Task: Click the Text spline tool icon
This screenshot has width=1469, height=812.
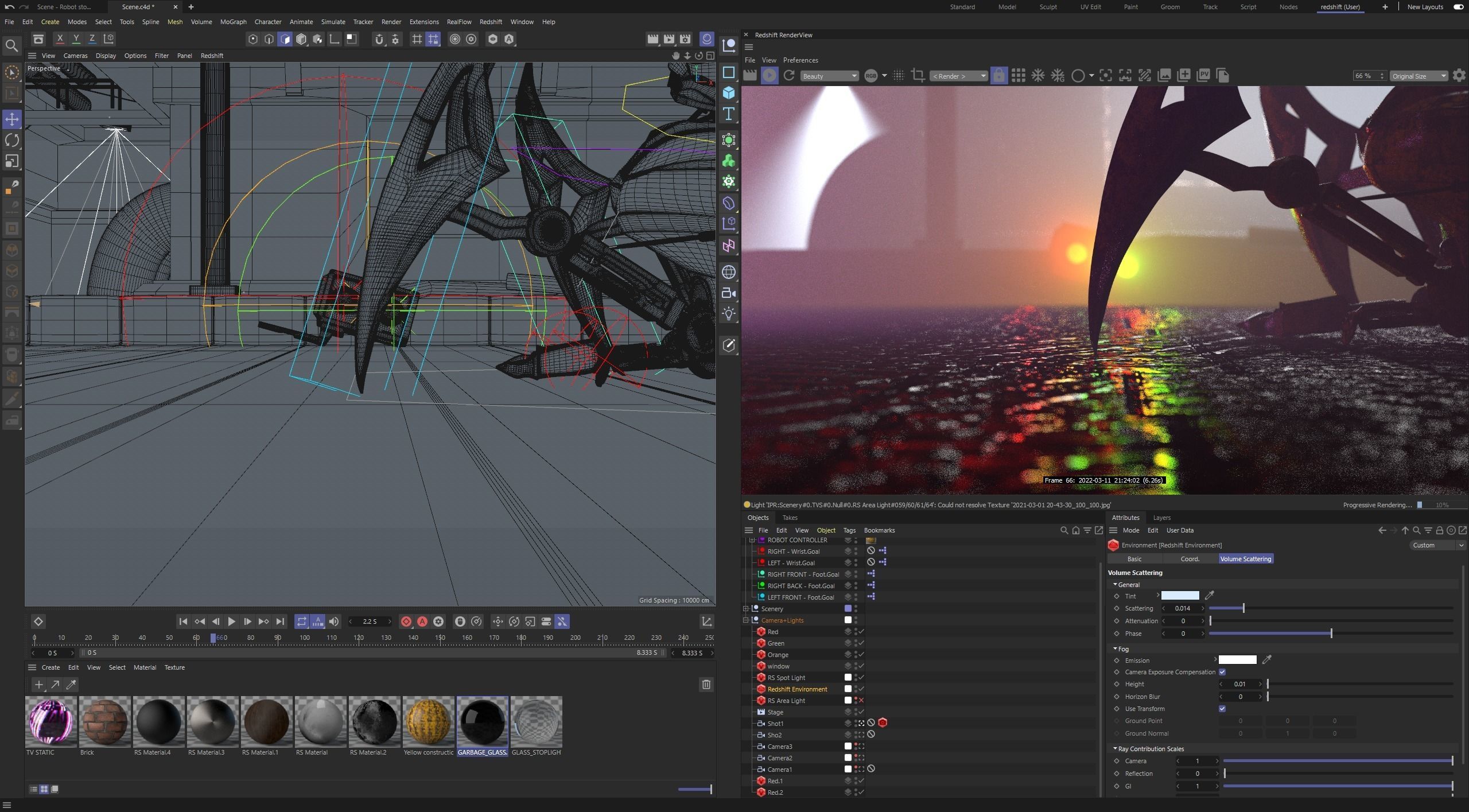Action: [729, 114]
